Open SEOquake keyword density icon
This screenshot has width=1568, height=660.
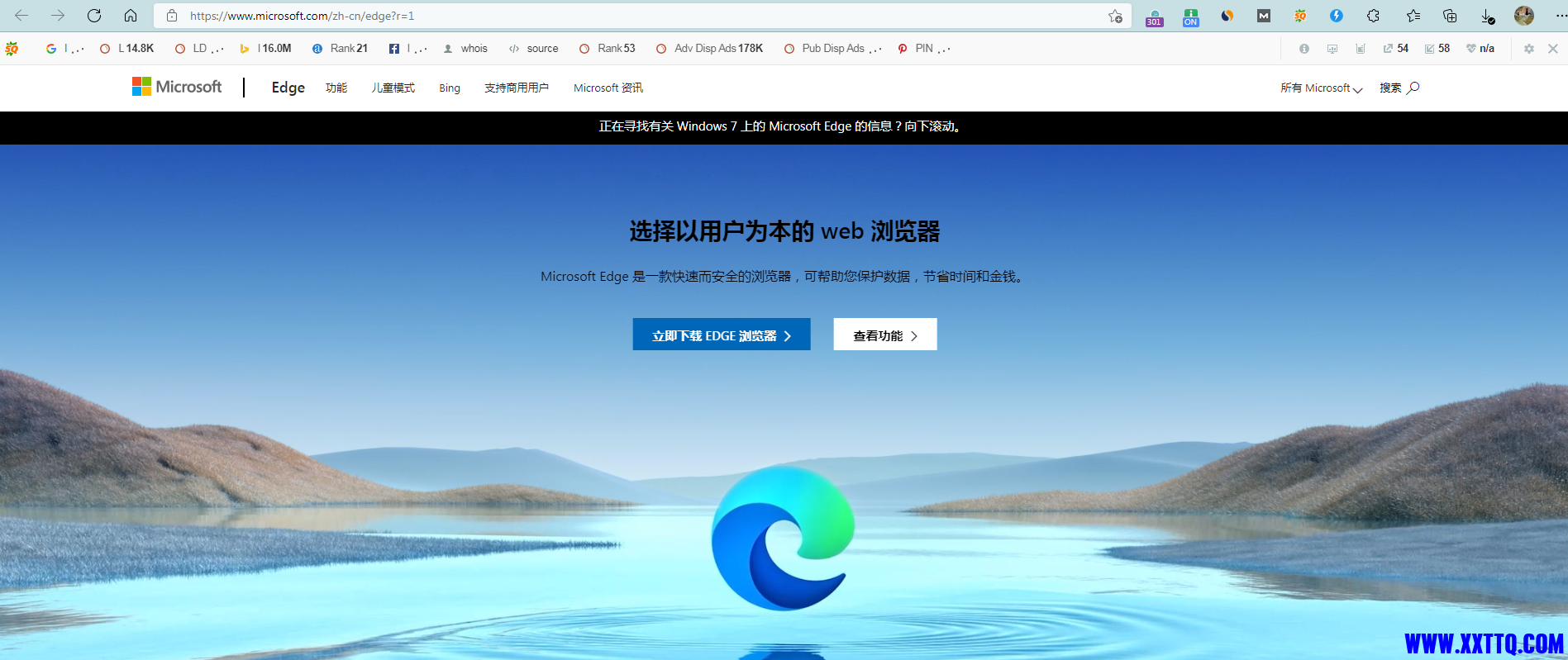pos(1361,49)
